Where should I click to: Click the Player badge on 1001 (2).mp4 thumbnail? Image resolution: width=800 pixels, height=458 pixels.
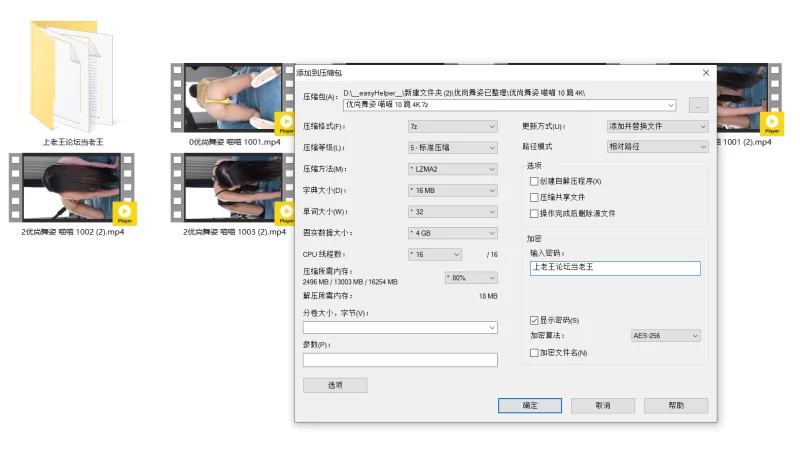[x=771, y=123]
